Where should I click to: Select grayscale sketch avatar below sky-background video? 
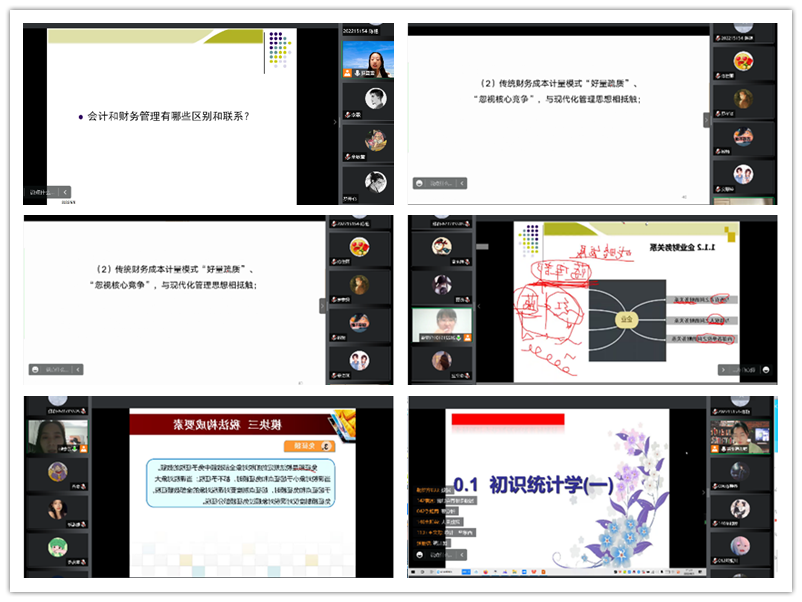(x=375, y=98)
